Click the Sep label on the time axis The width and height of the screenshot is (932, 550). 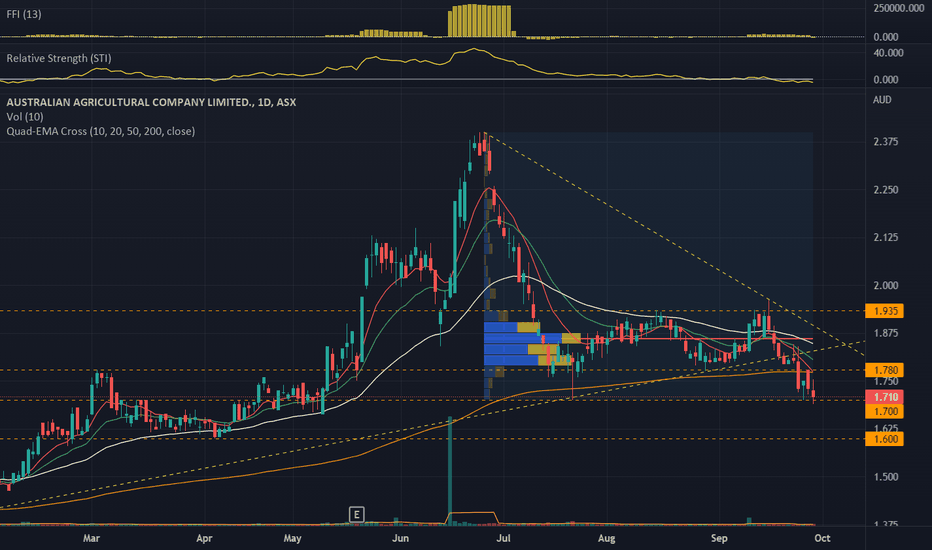point(719,538)
